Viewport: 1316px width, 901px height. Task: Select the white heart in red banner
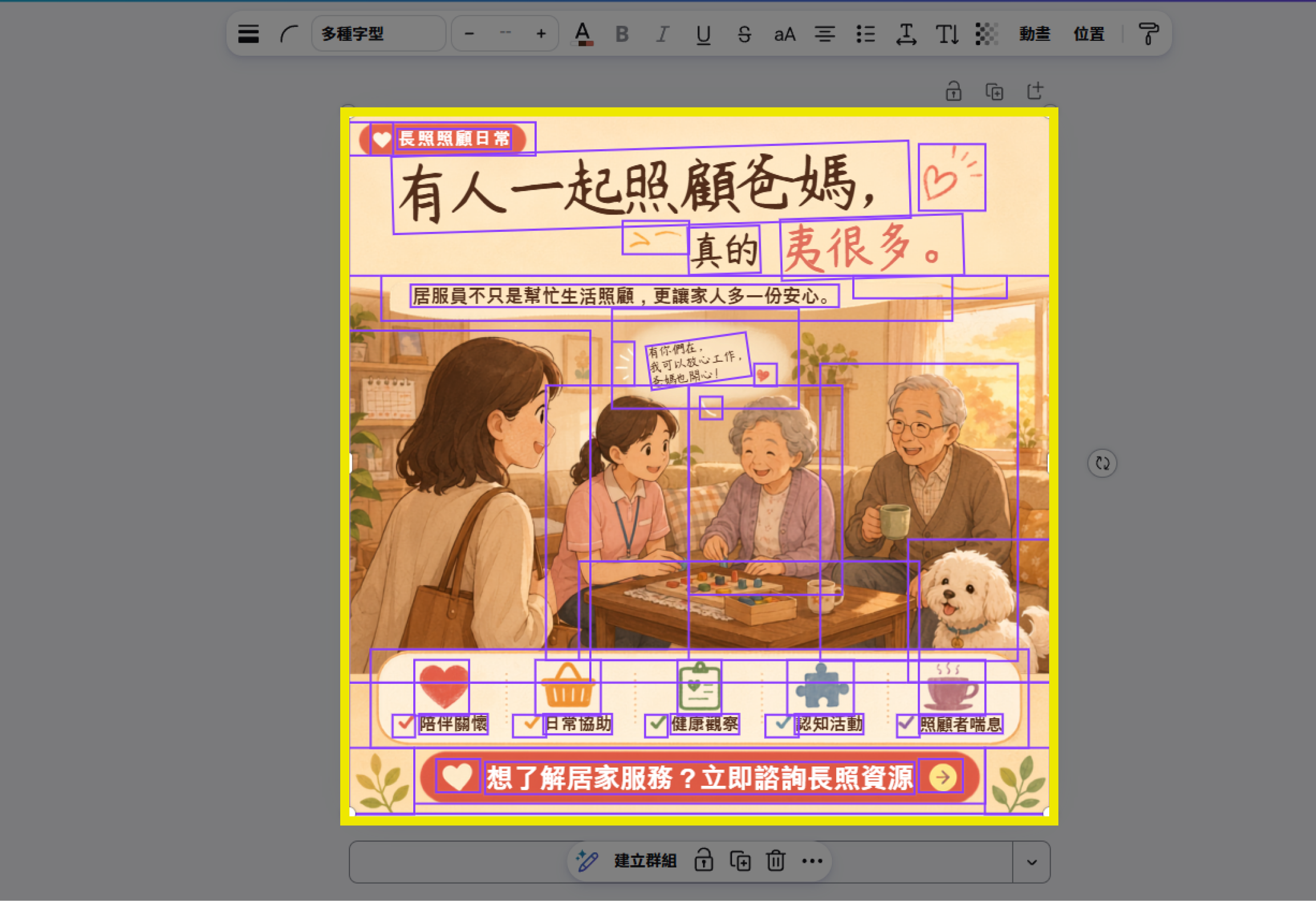[457, 776]
